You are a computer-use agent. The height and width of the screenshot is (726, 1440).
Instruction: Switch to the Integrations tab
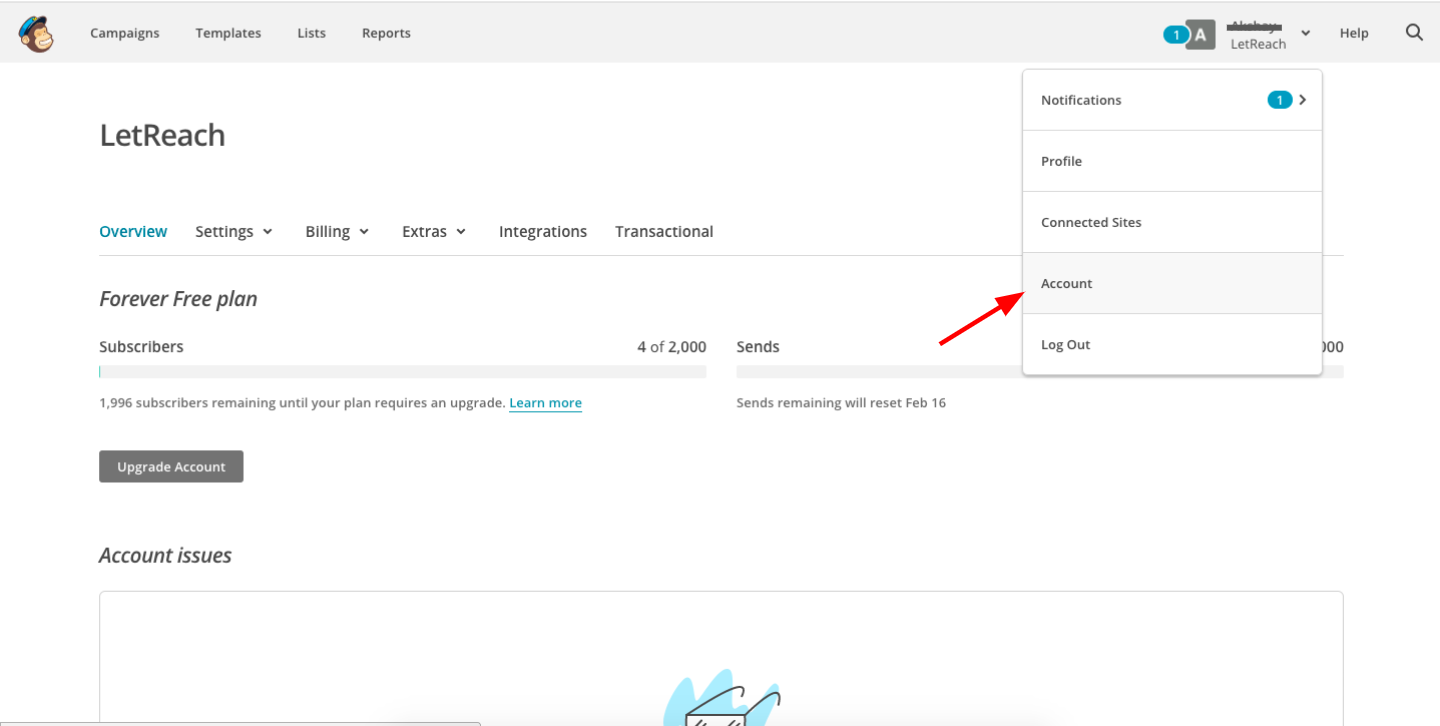pos(543,231)
